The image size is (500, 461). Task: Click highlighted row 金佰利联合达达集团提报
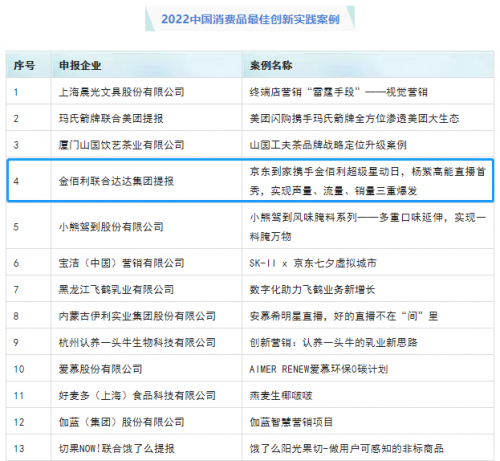click(250, 180)
